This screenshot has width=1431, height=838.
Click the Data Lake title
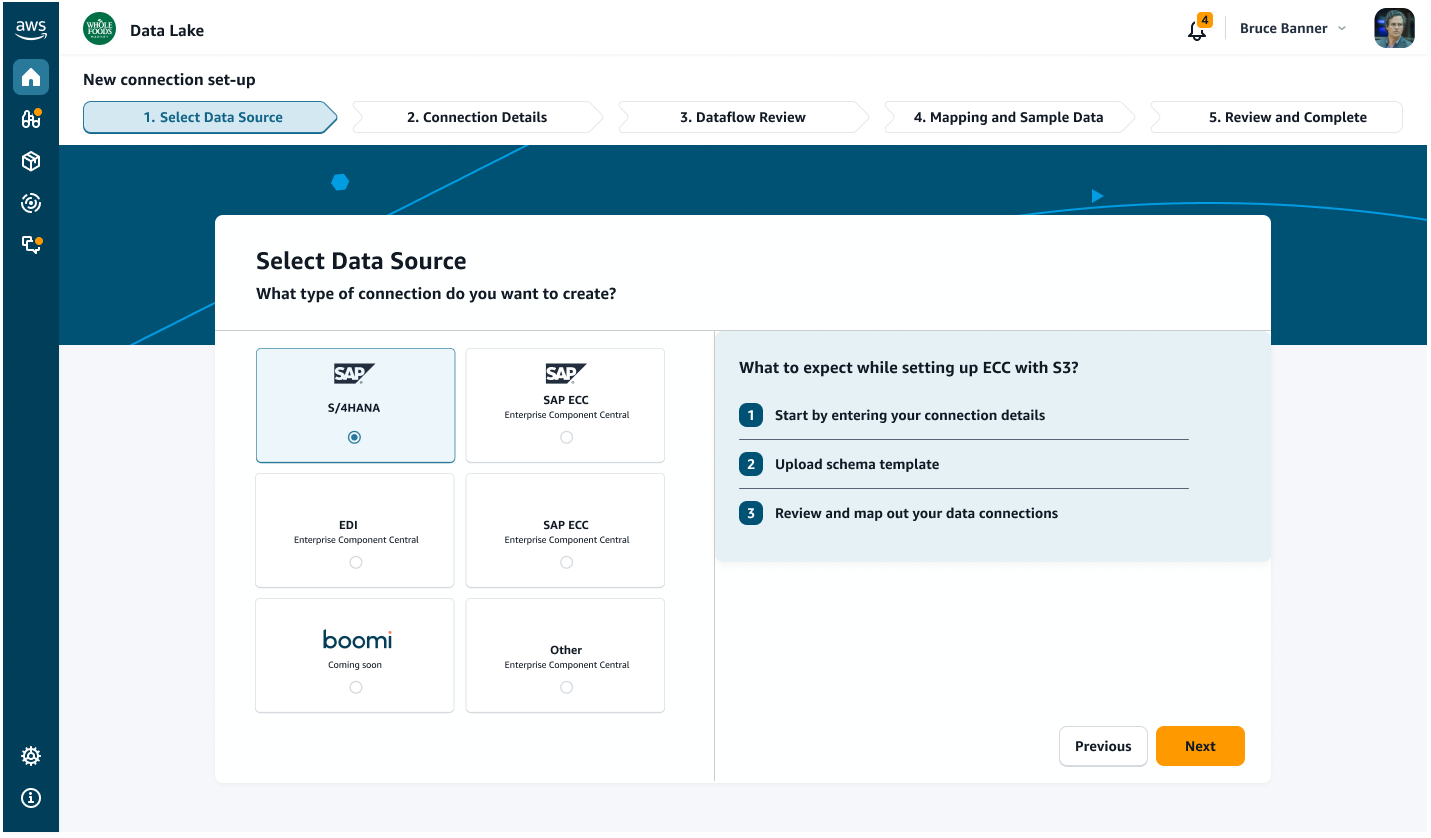tap(167, 30)
